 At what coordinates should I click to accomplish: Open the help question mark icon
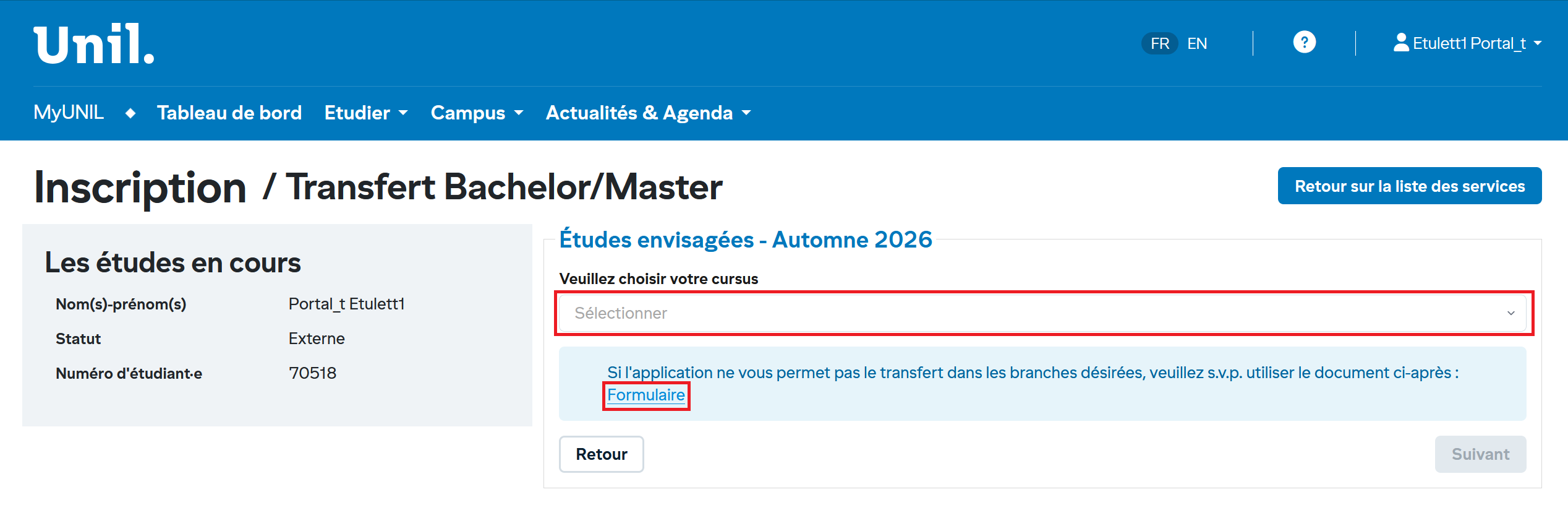click(1304, 43)
